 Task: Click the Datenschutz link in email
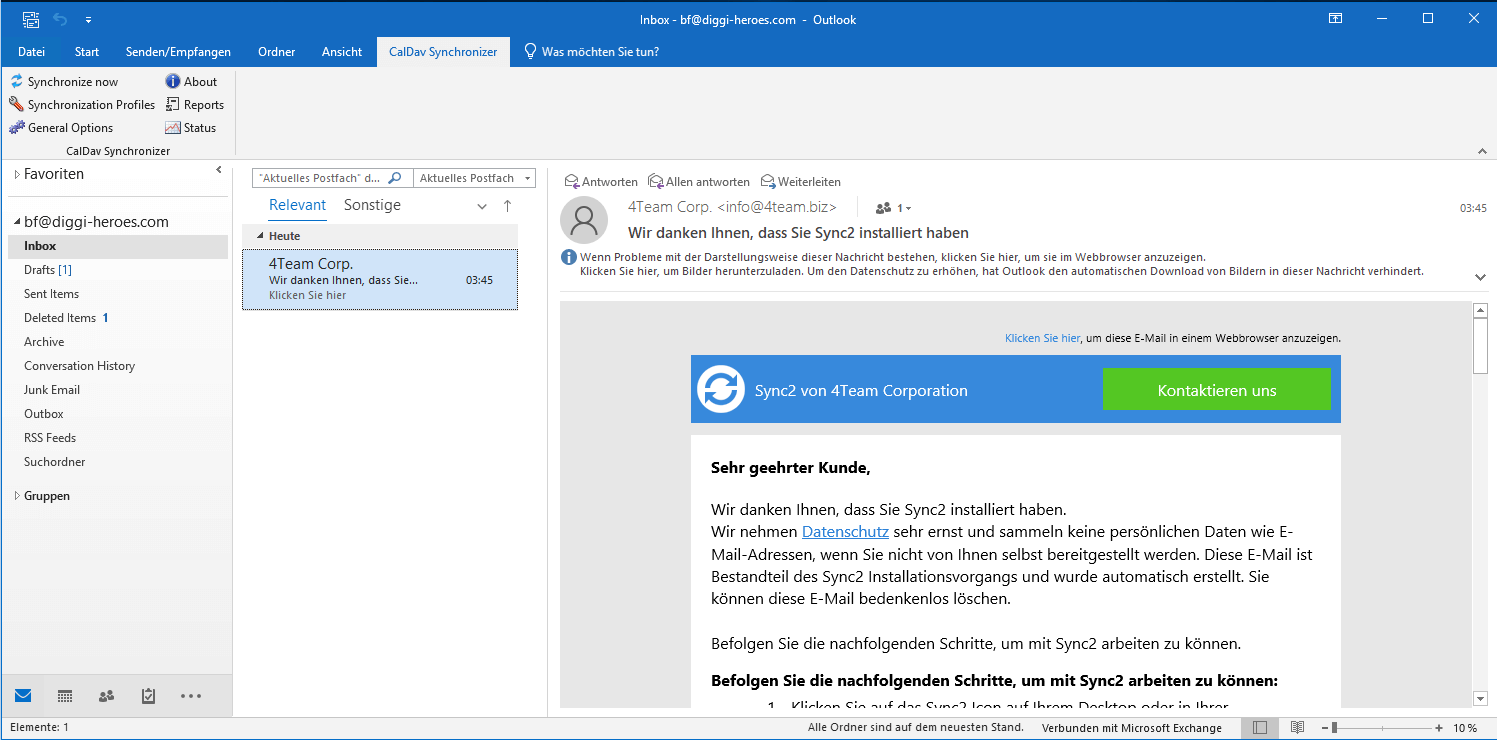[x=845, y=532]
